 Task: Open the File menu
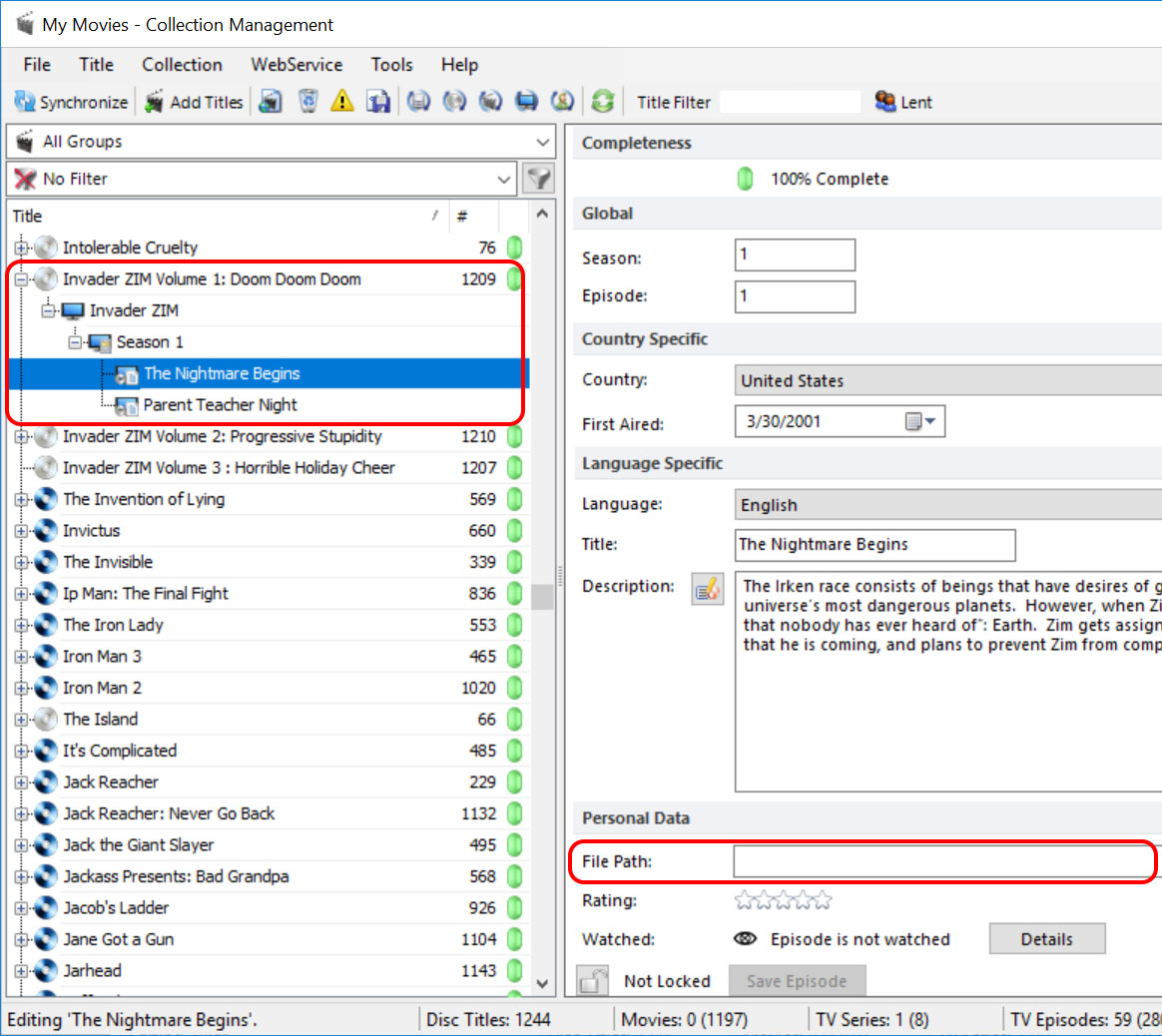pyautogui.click(x=37, y=65)
